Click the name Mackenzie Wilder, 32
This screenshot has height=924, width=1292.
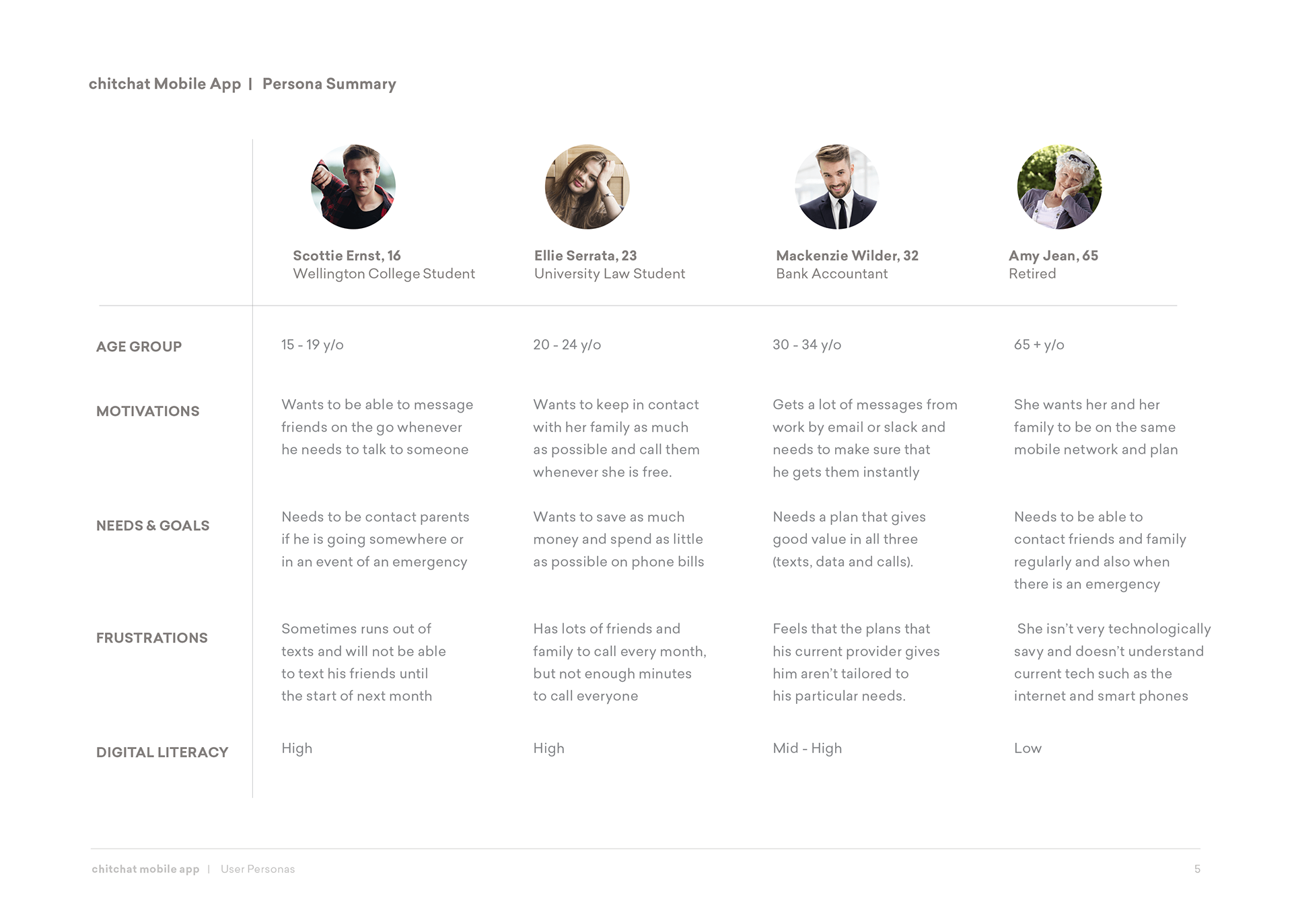[847, 256]
